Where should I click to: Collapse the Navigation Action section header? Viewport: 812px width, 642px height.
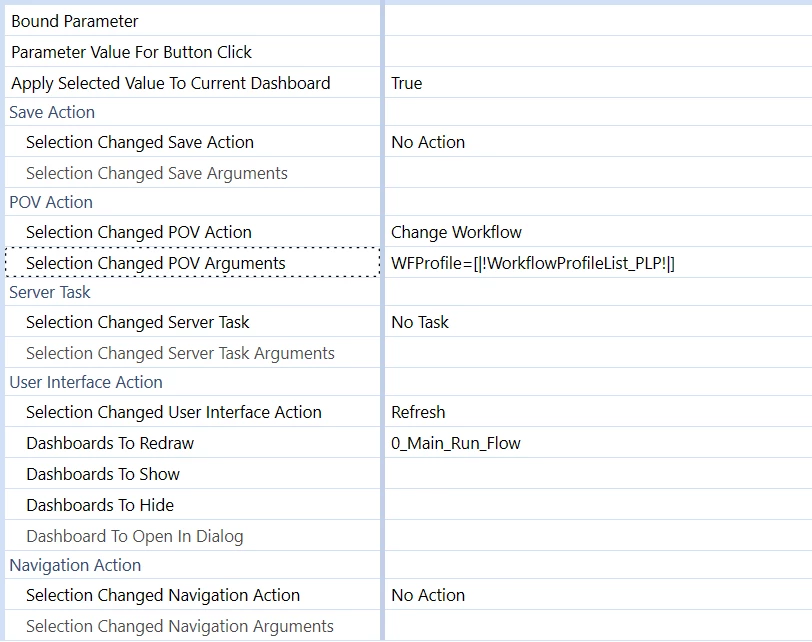click(75, 566)
